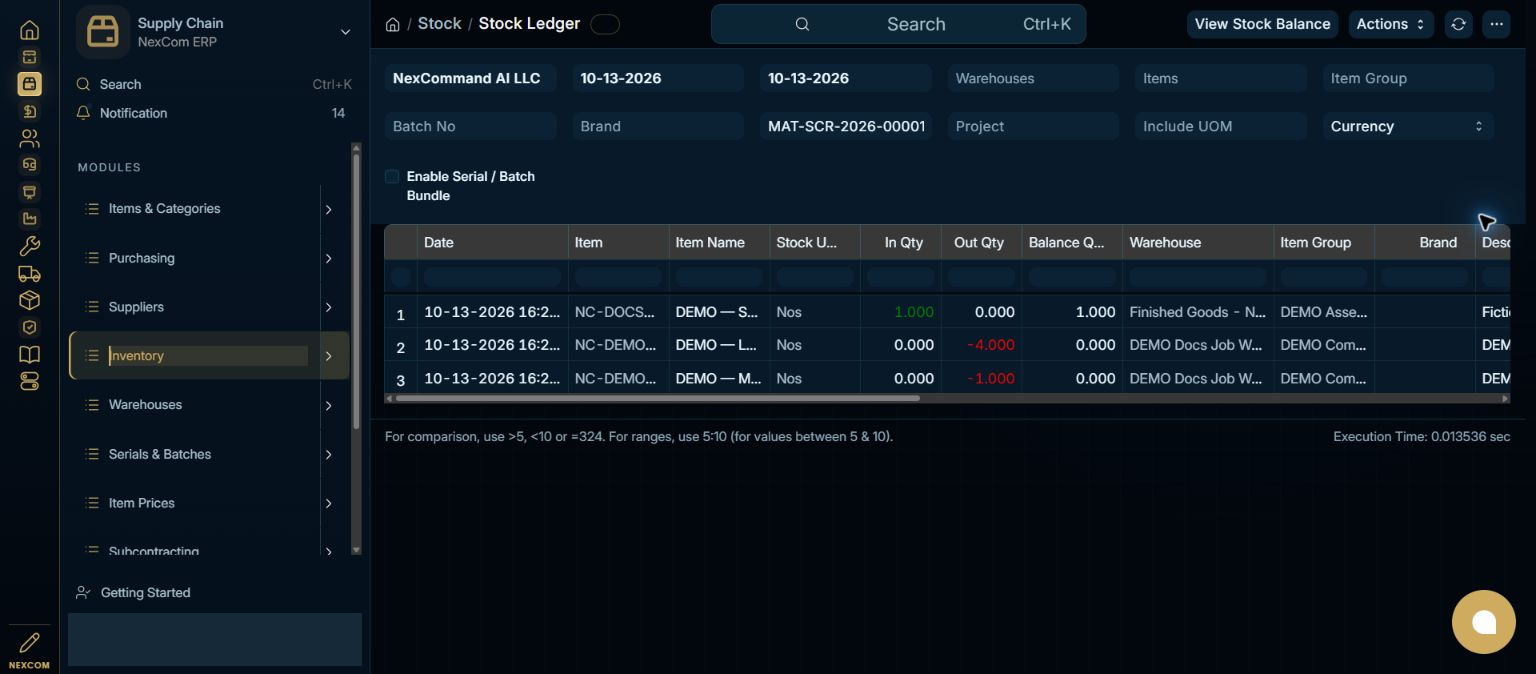1536x674 pixels.
Task: Click the Item Group filter field
Action: tap(1408, 78)
